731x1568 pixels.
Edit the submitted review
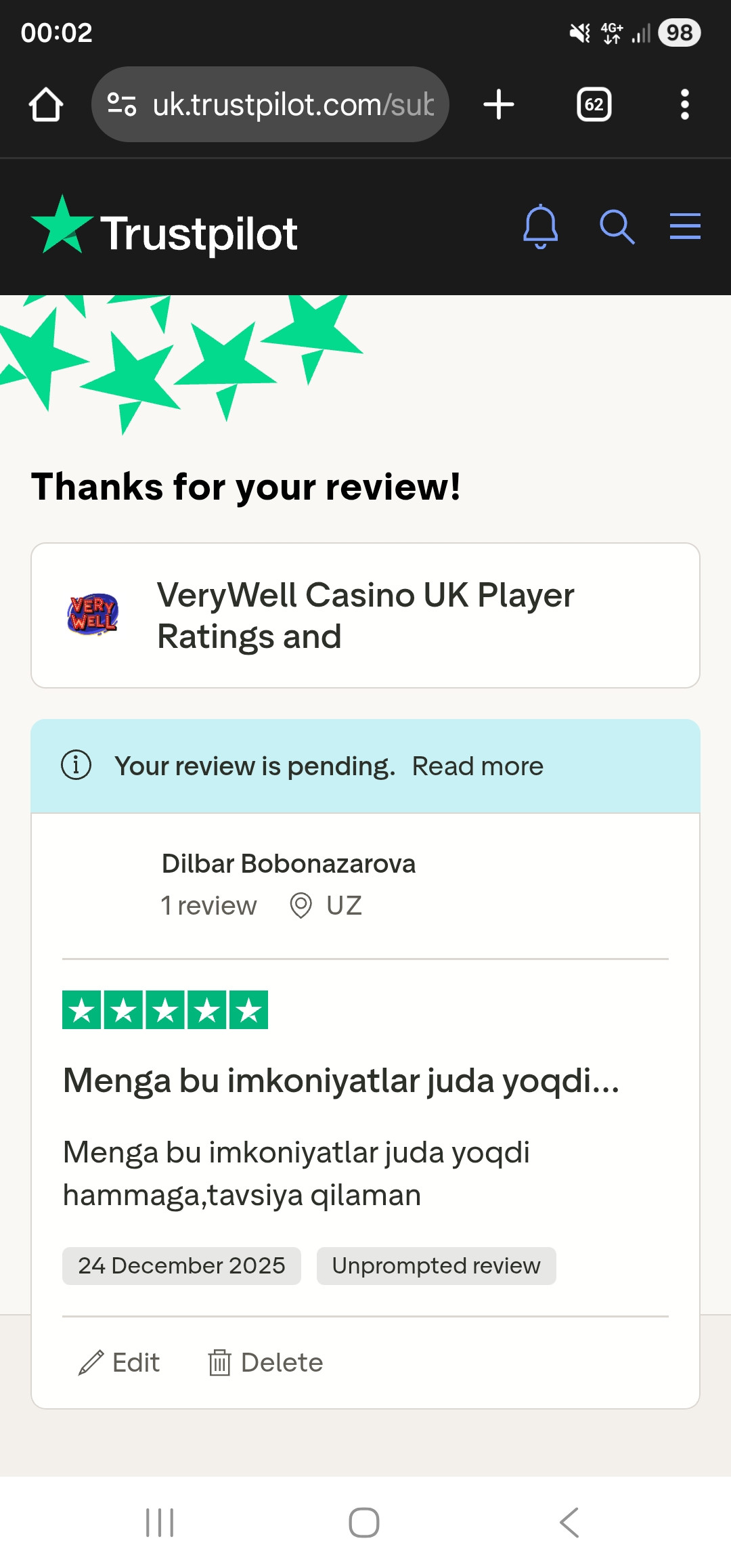(119, 1362)
